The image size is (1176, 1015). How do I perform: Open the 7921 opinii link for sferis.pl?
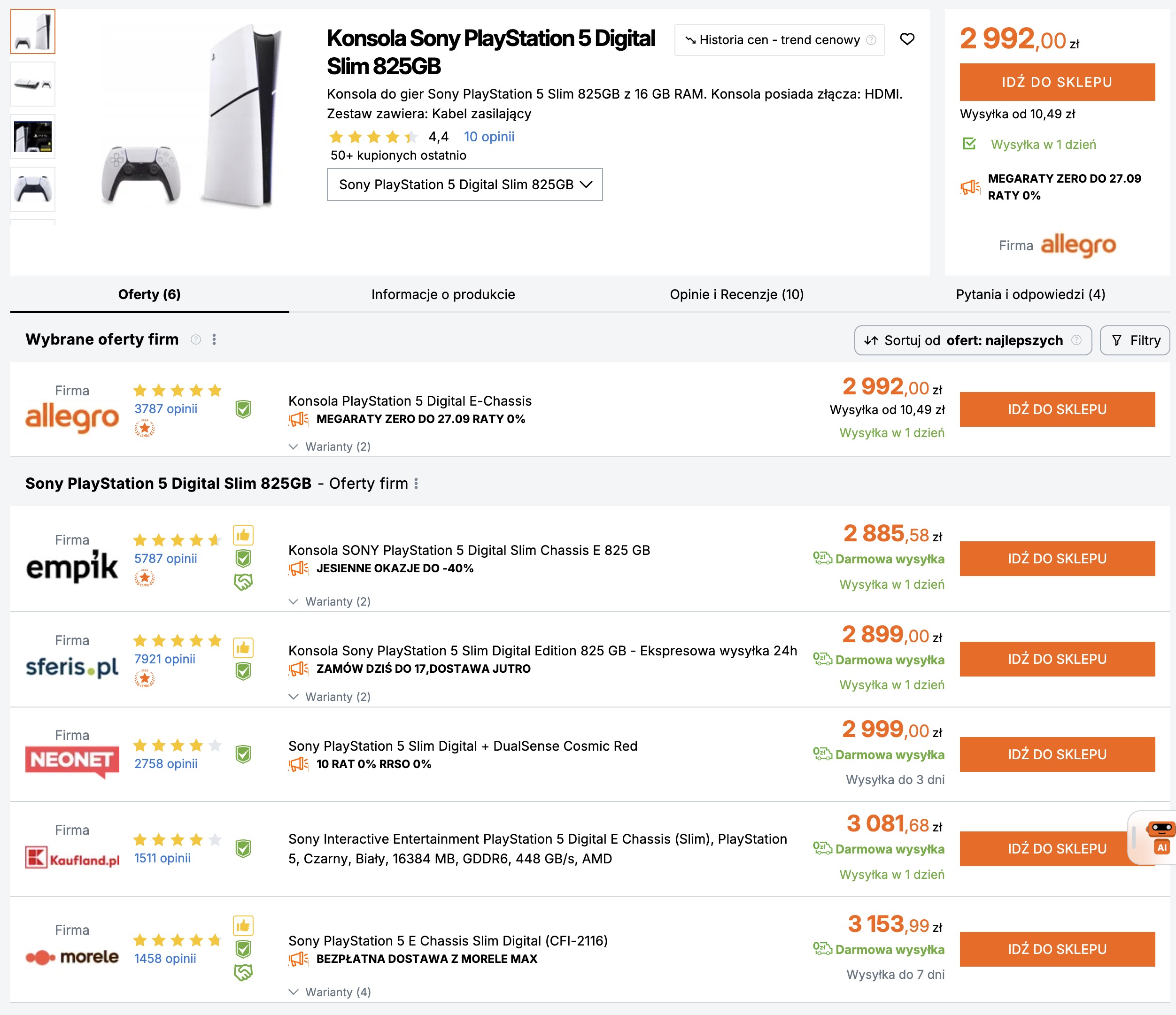coord(164,659)
